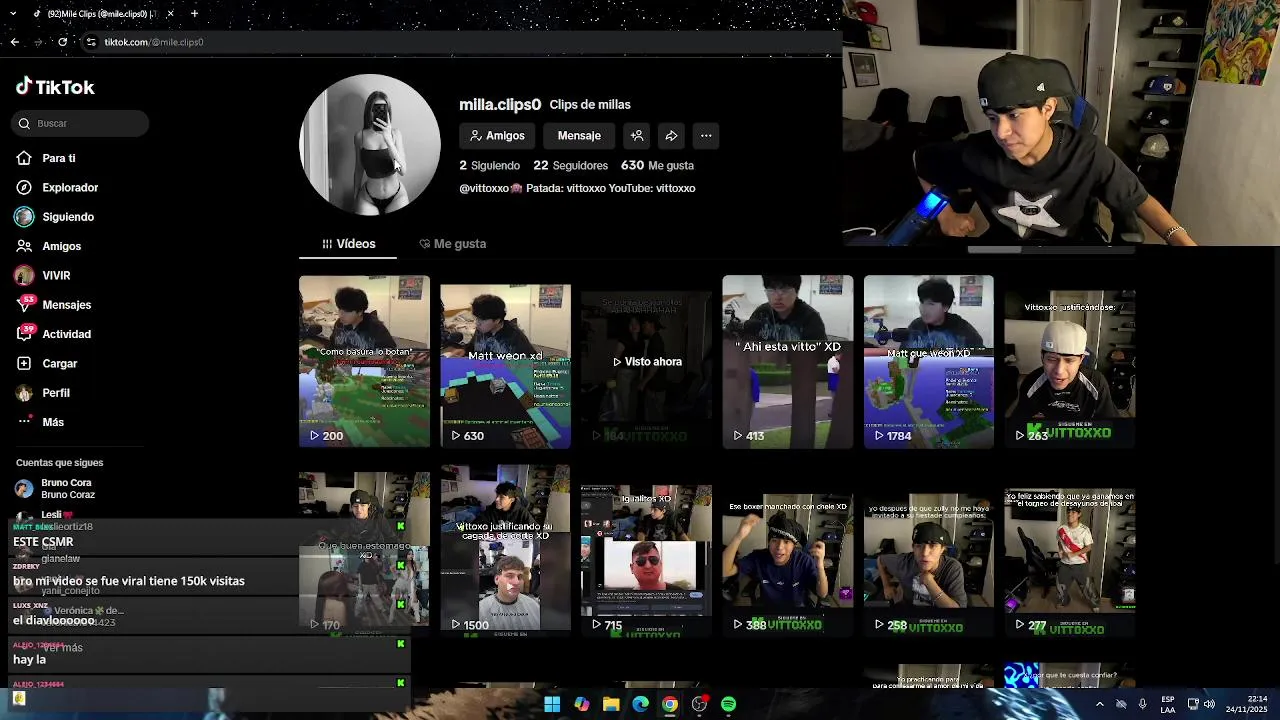This screenshot has width=1280, height=720.
Task: Open the 2 Siguiendo list
Action: [x=489, y=165]
